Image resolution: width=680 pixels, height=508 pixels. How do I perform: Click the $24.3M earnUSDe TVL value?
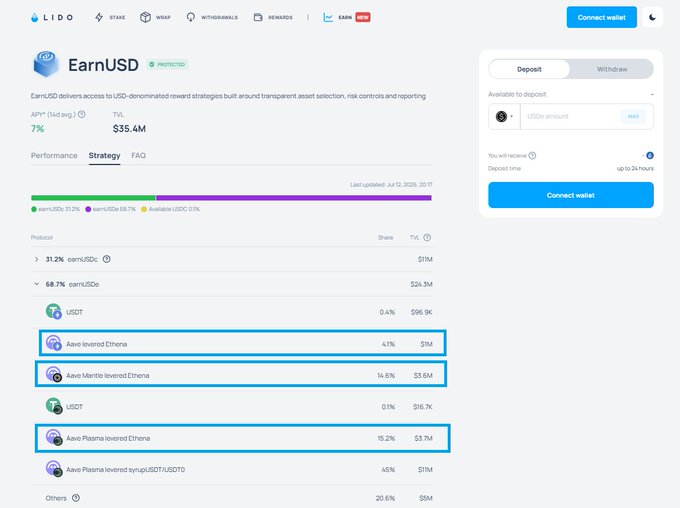[x=421, y=284]
